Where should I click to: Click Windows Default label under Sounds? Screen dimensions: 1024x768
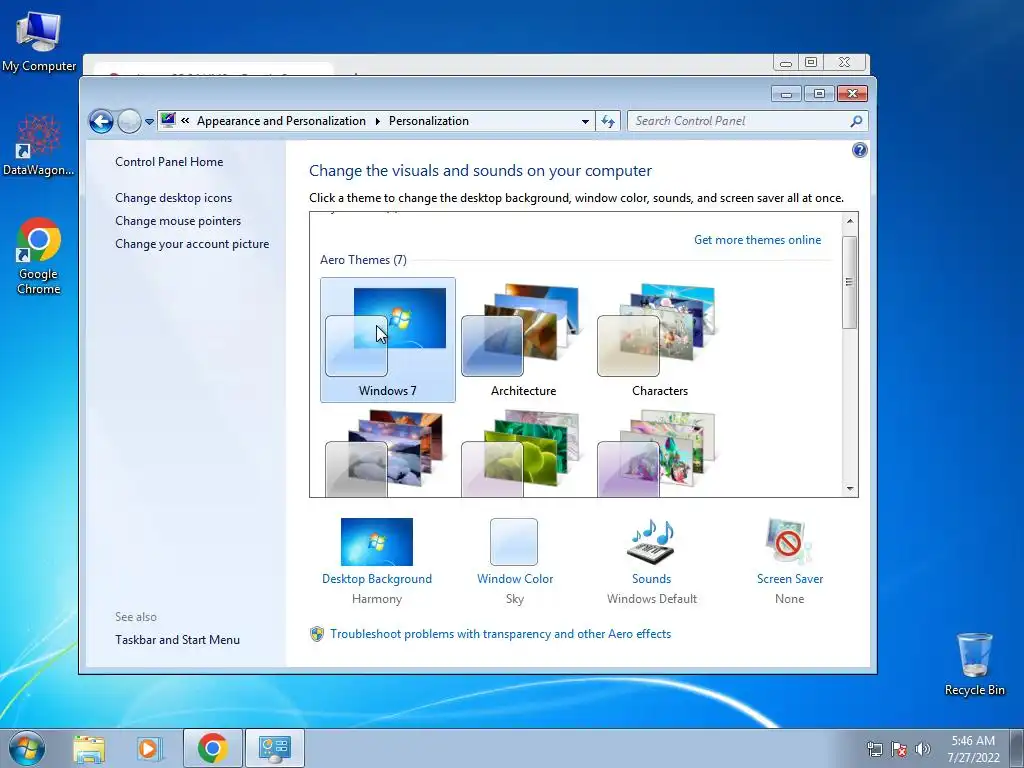[x=652, y=599]
